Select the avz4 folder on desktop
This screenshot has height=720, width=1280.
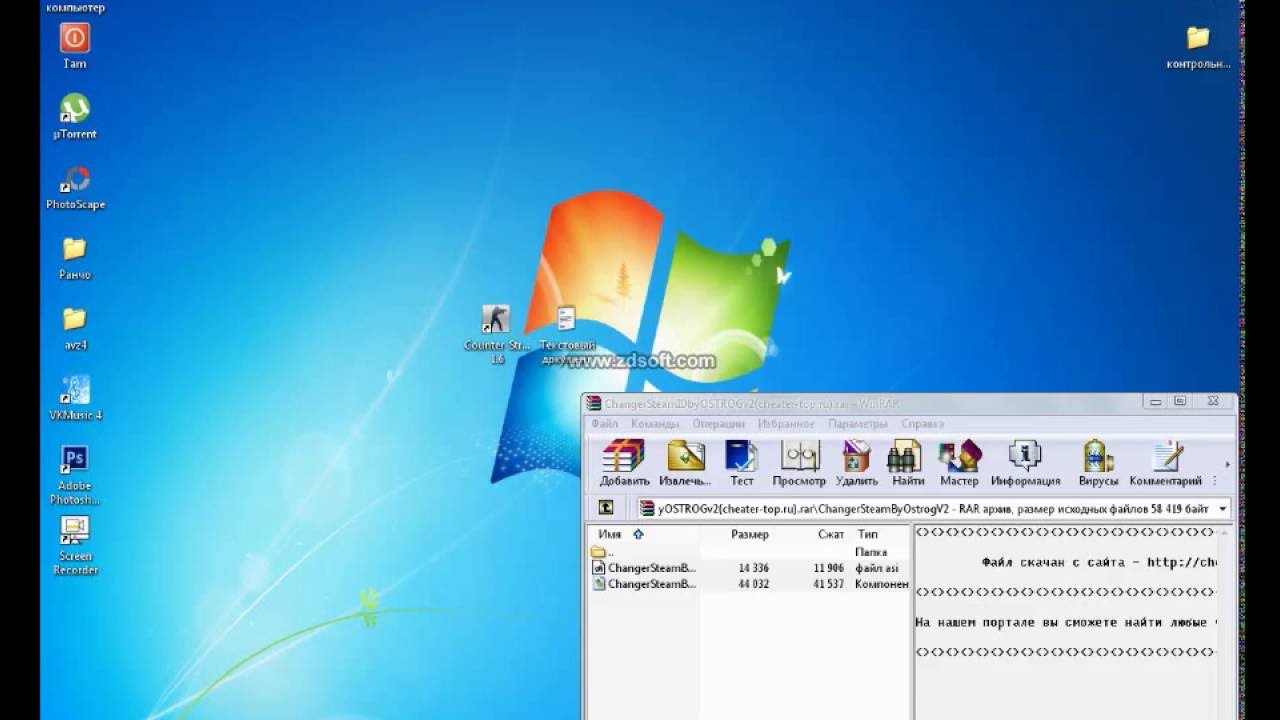[x=75, y=328]
